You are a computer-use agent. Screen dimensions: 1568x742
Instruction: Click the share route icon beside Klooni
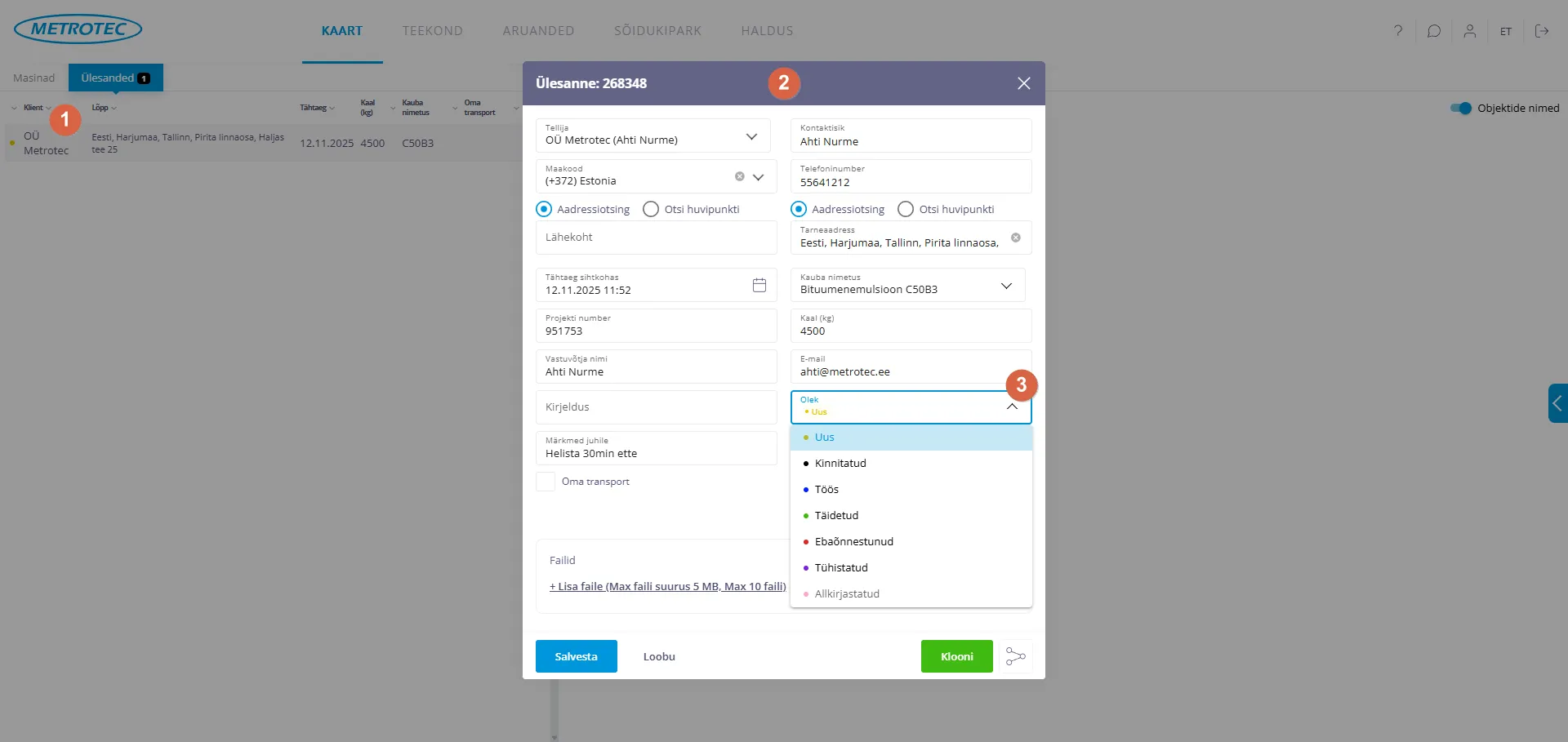click(1015, 656)
